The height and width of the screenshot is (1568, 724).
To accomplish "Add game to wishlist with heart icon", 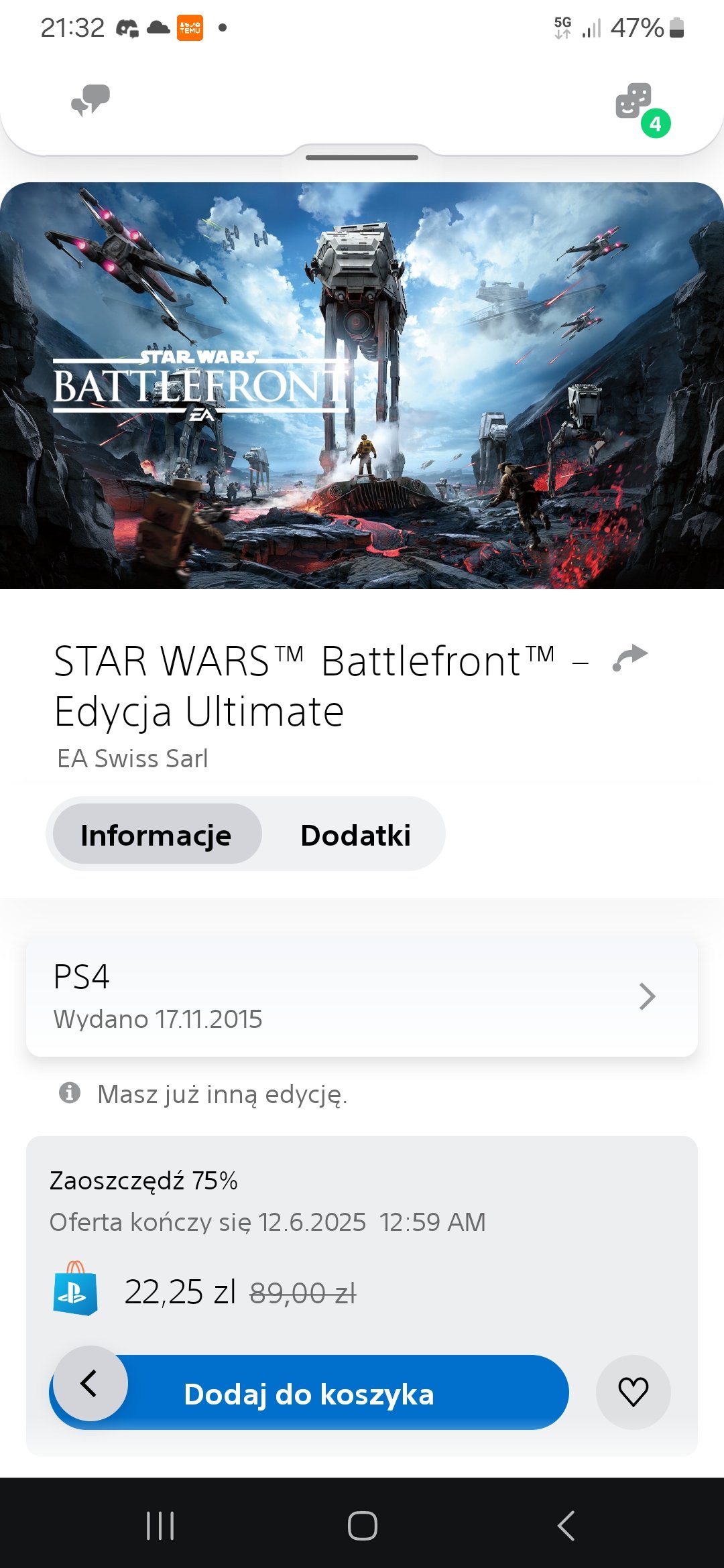I will (633, 1392).
